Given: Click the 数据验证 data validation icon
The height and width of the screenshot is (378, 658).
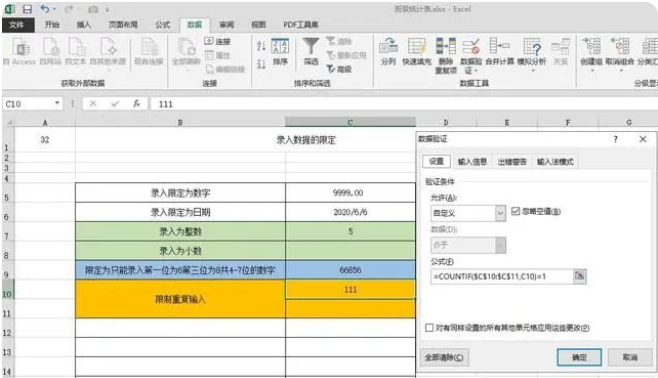Looking at the screenshot, I should click(x=471, y=47).
